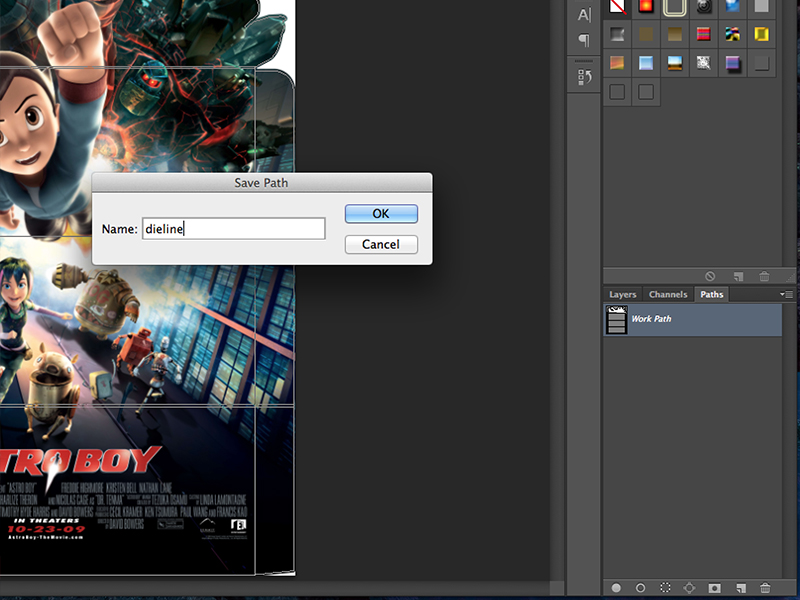Fill path with foreground color
800x600 pixels.
pos(616,588)
